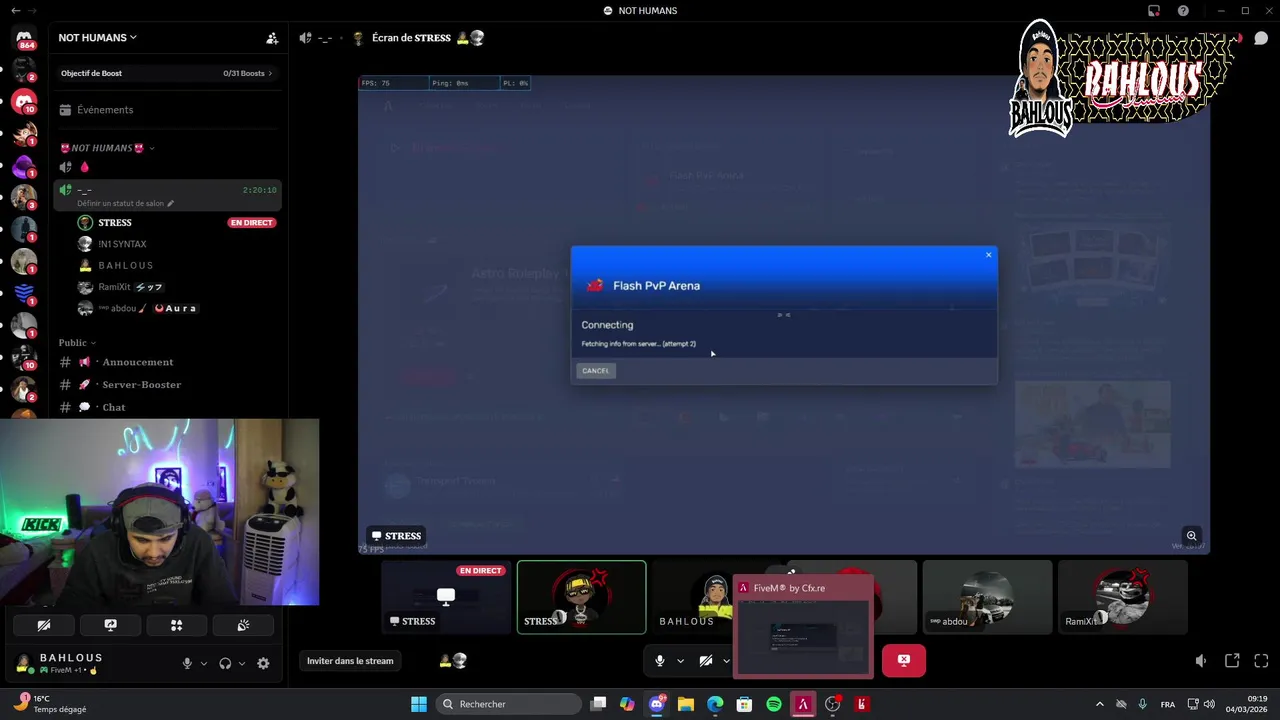Open STRESS live stream tile with EN DIRECT
Viewport: 1280px width, 720px height.
(x=446, y=597)
